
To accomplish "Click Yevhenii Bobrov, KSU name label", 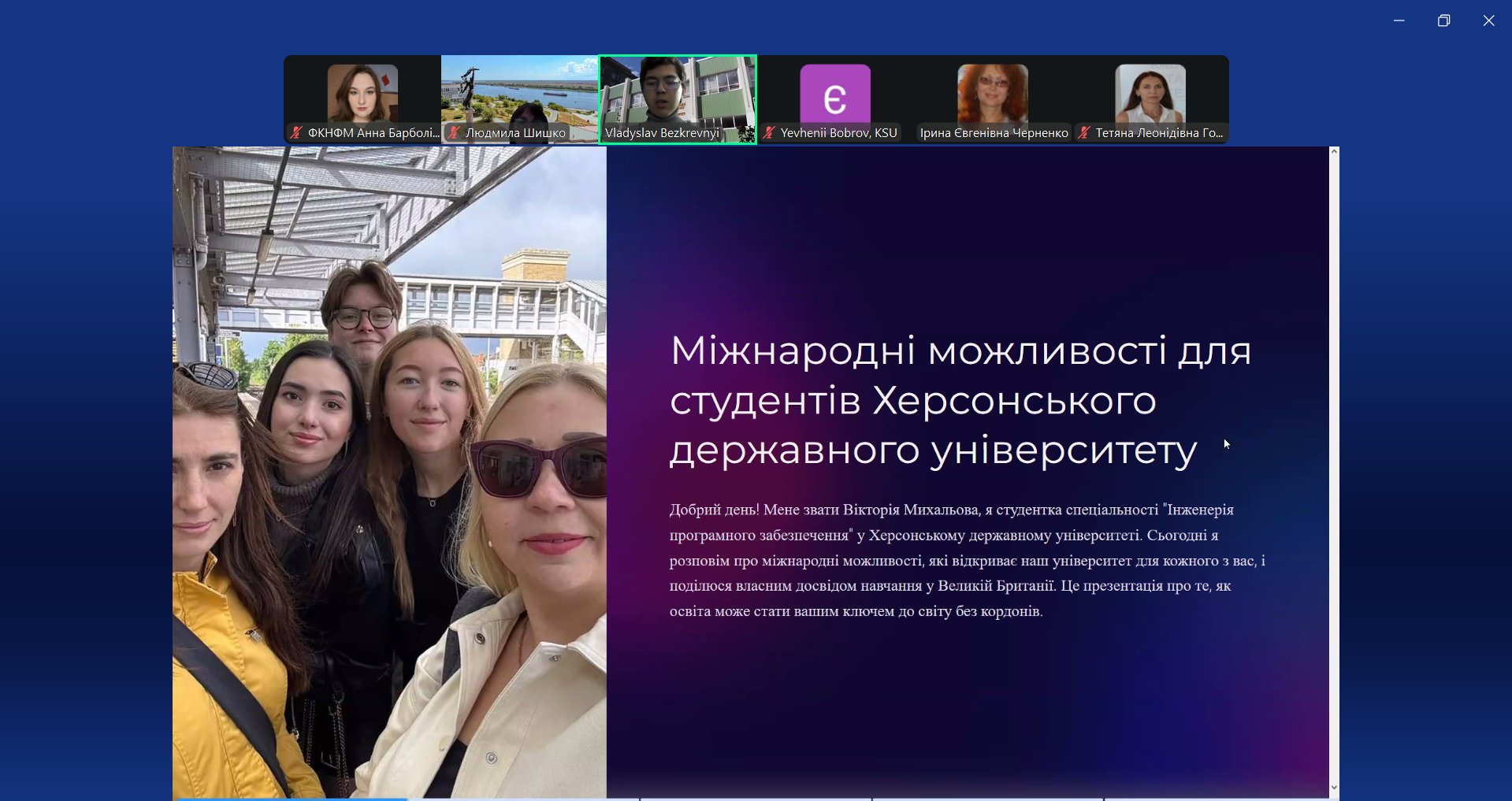I will coord(838,132).
